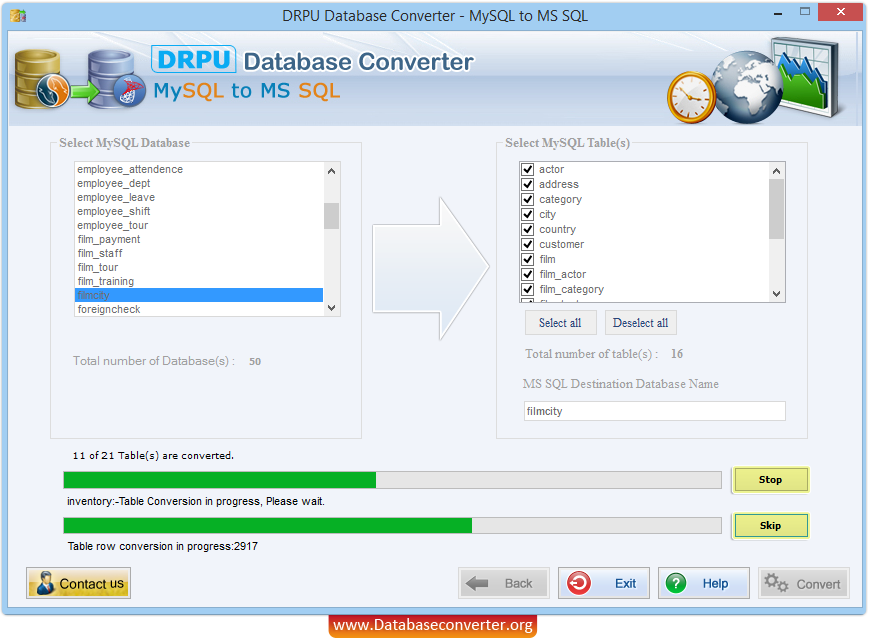Screen dimensions: 870x638
Task: Click the clock icon in banner
Action: (x=691, y=97)
